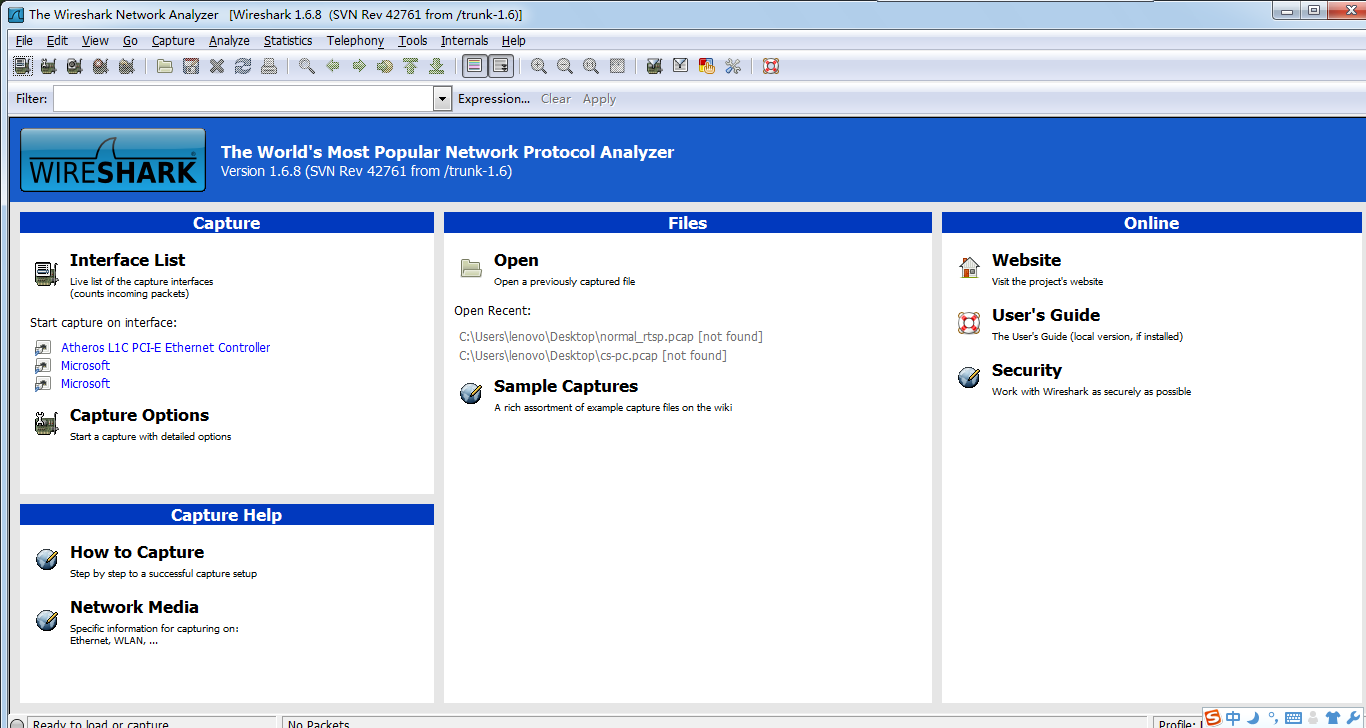This screenshot has width=1366, height=728.
Task: Reload this capture file toolbar icon
Action: click(243, 66)
